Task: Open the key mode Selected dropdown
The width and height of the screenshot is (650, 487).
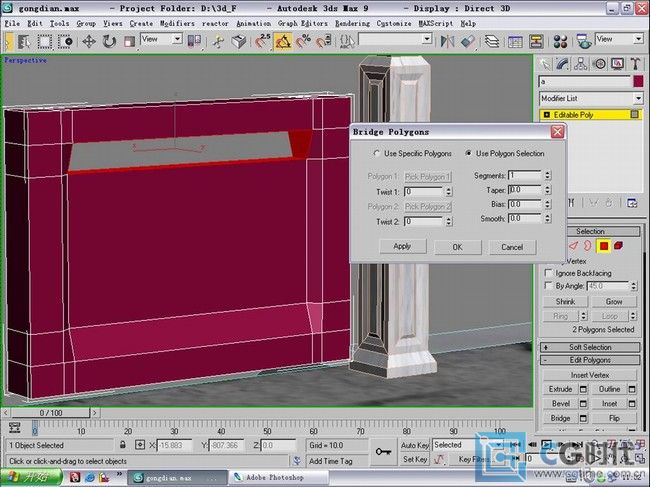Action: (468, 445)
